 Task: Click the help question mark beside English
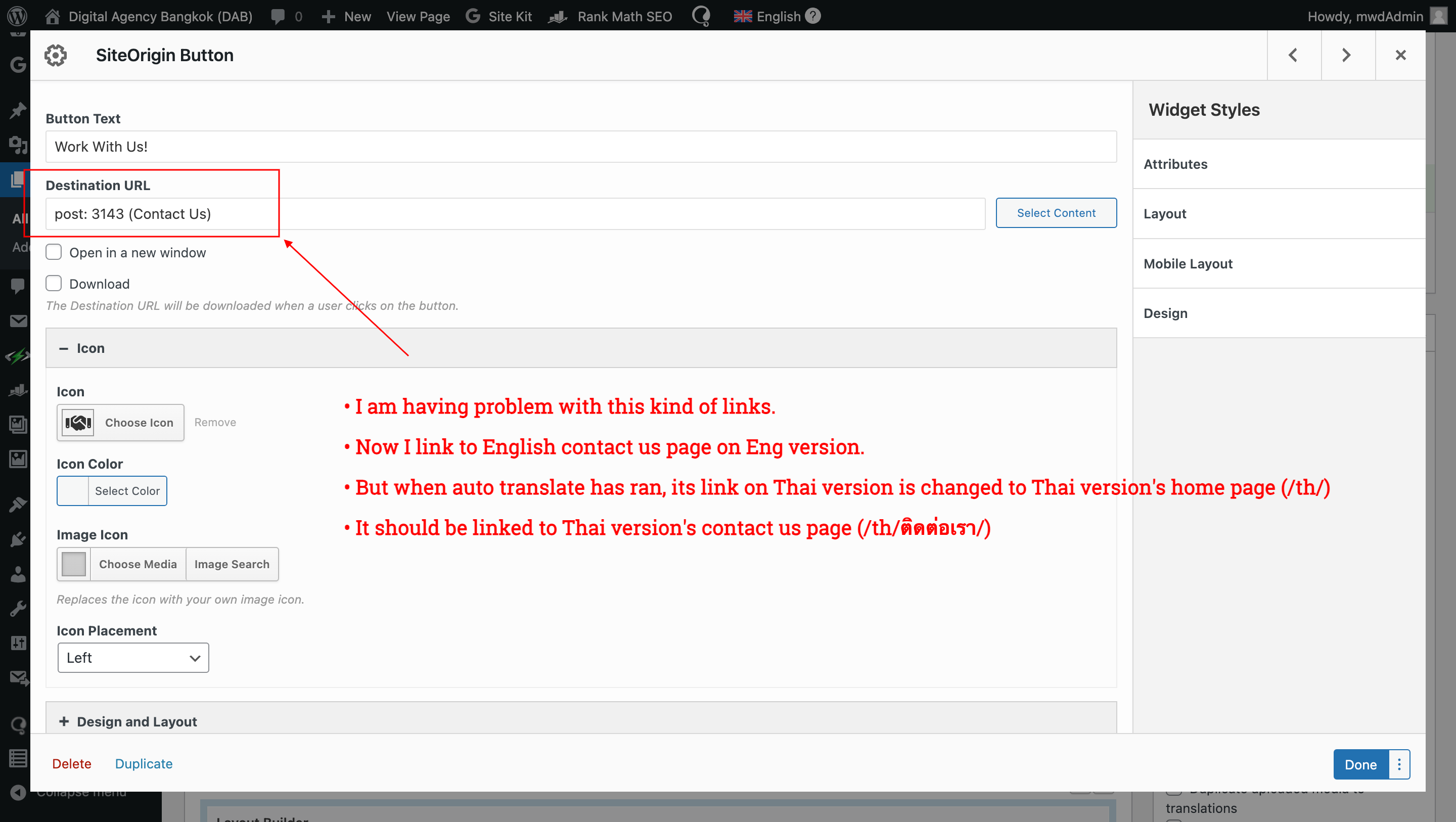[x=813, y=16]
